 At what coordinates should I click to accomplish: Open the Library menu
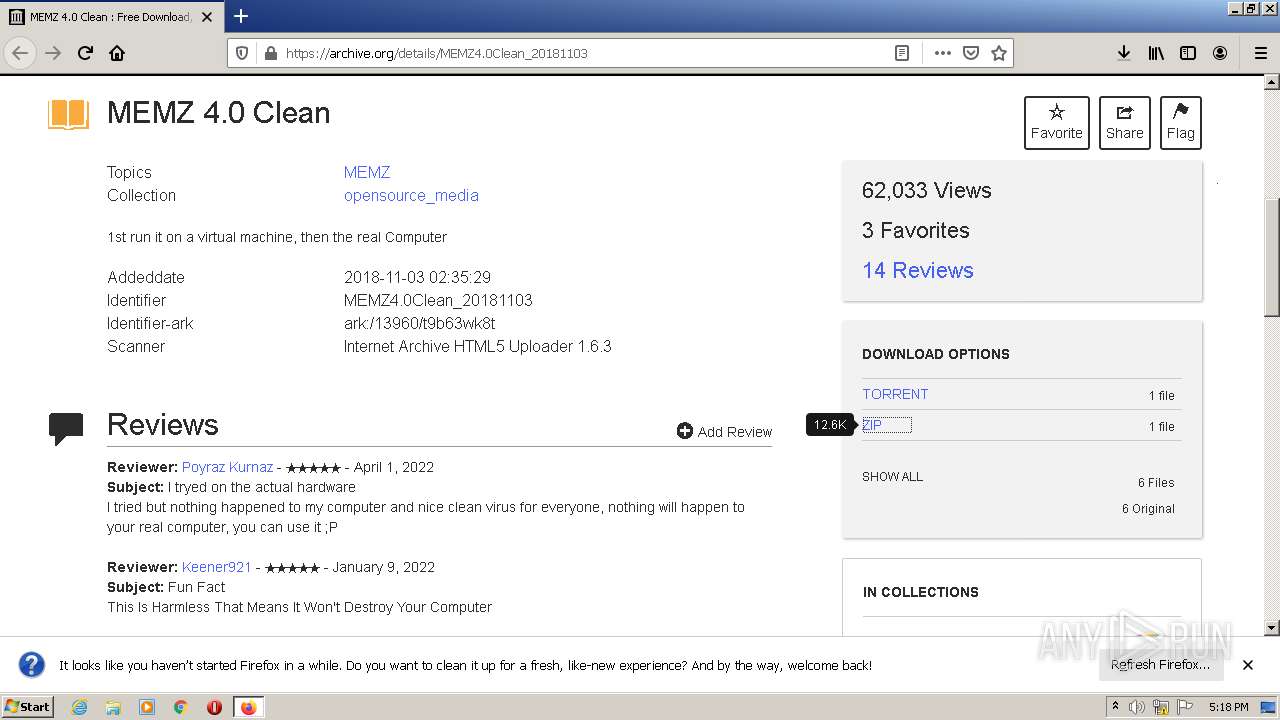(x=1156, y=53)
